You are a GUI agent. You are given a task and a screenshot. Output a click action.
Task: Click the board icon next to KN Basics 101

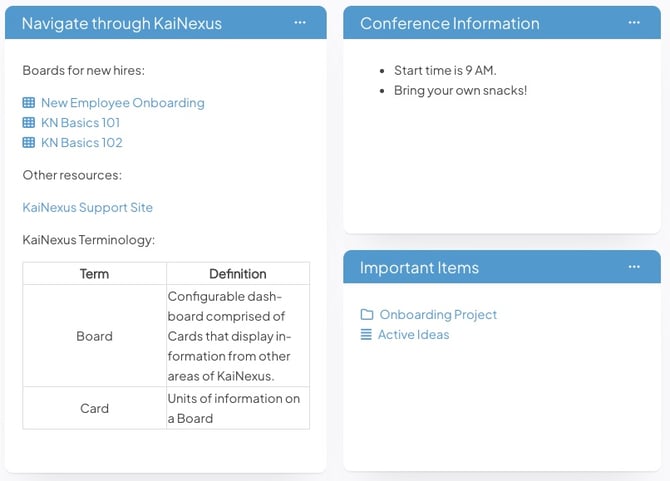(28, 123)
